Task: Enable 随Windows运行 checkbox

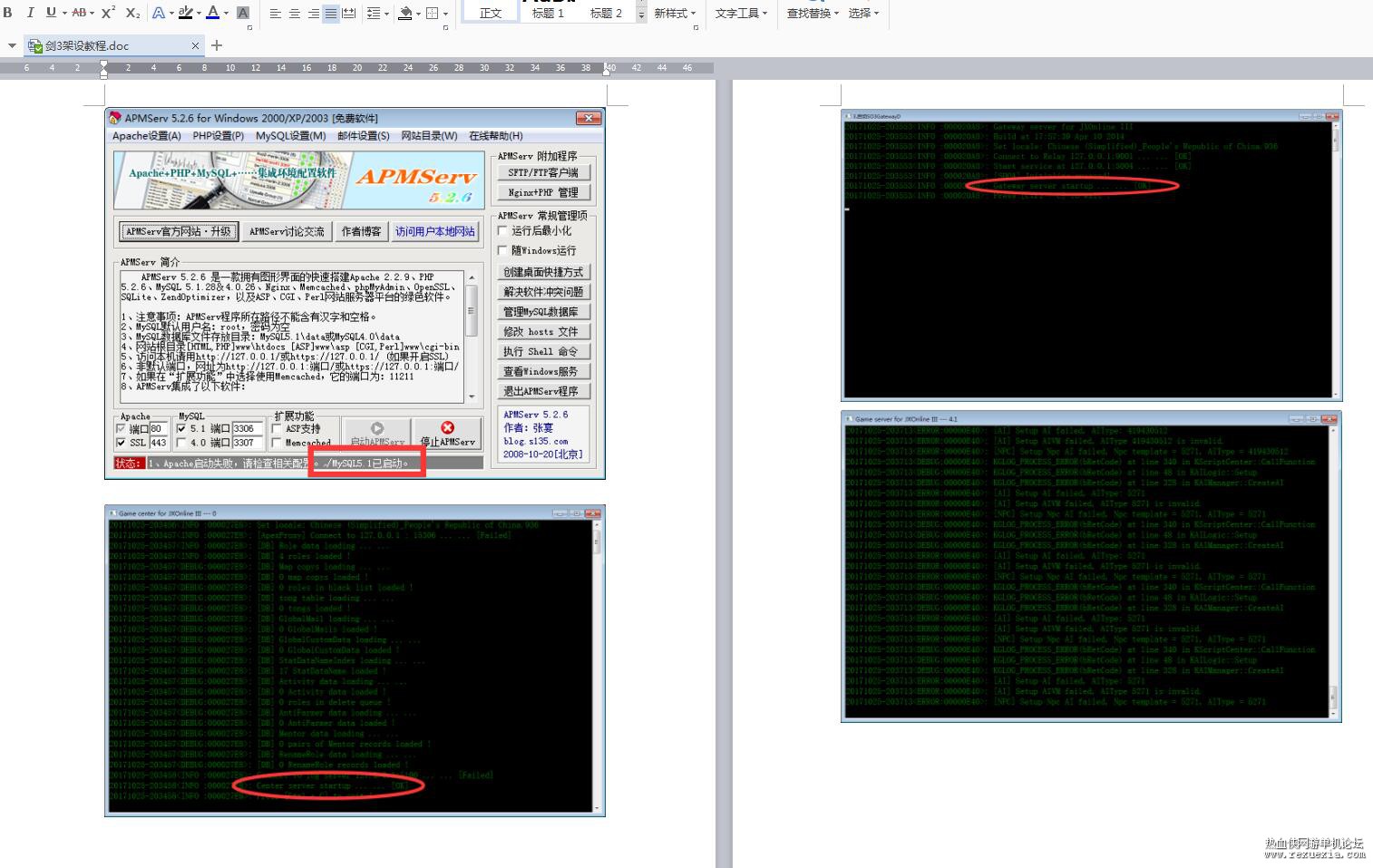Action: click(503, 250)
